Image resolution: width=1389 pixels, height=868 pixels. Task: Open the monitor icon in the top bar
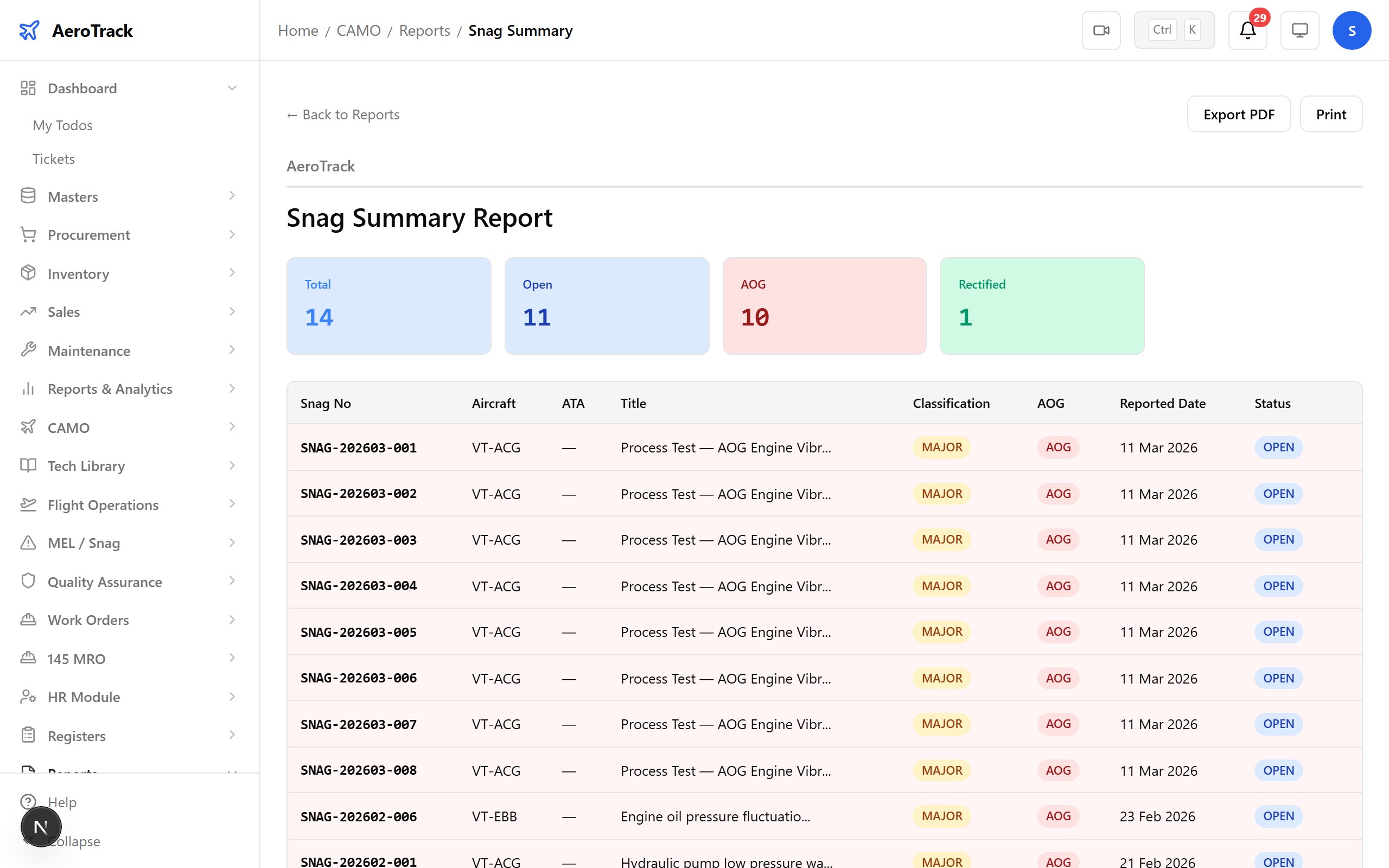[x=1299, y=30]
